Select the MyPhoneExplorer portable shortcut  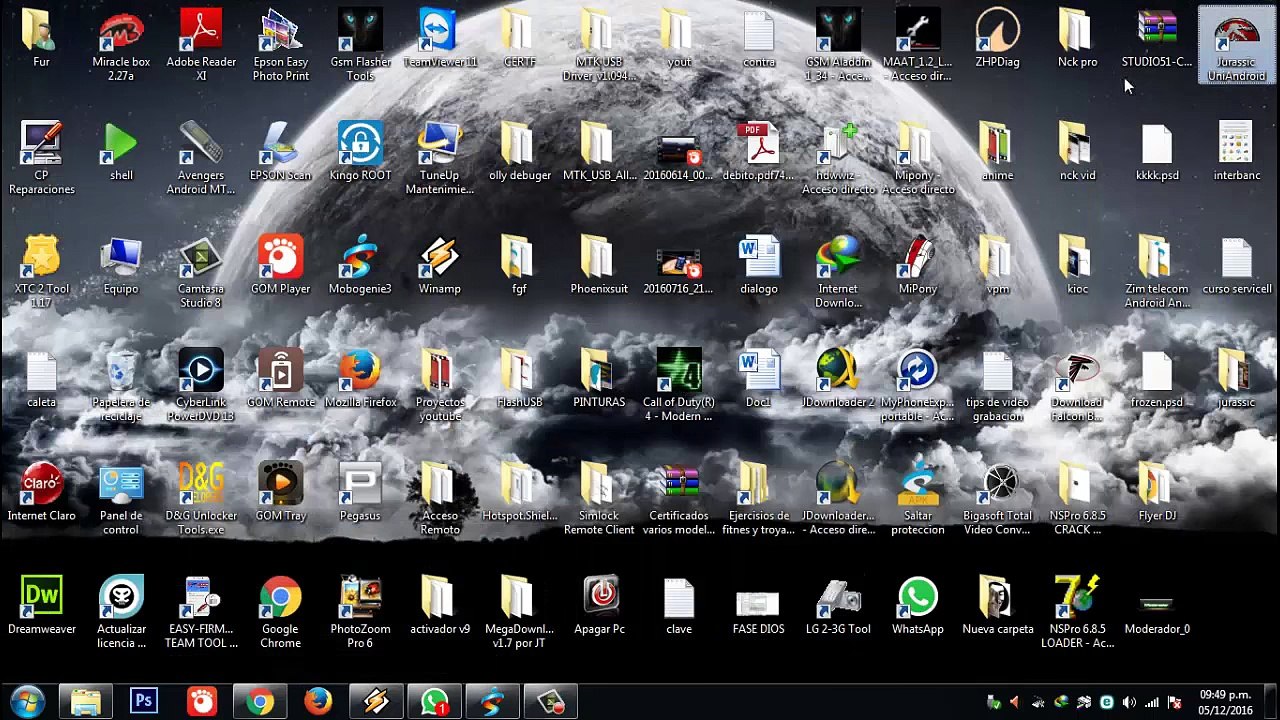click(x=918, y=385)
